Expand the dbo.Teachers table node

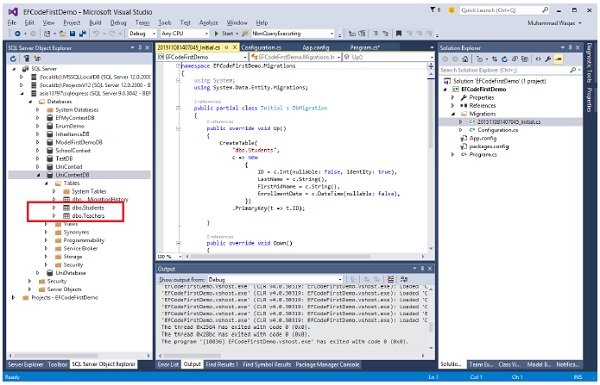pos(54,216)
